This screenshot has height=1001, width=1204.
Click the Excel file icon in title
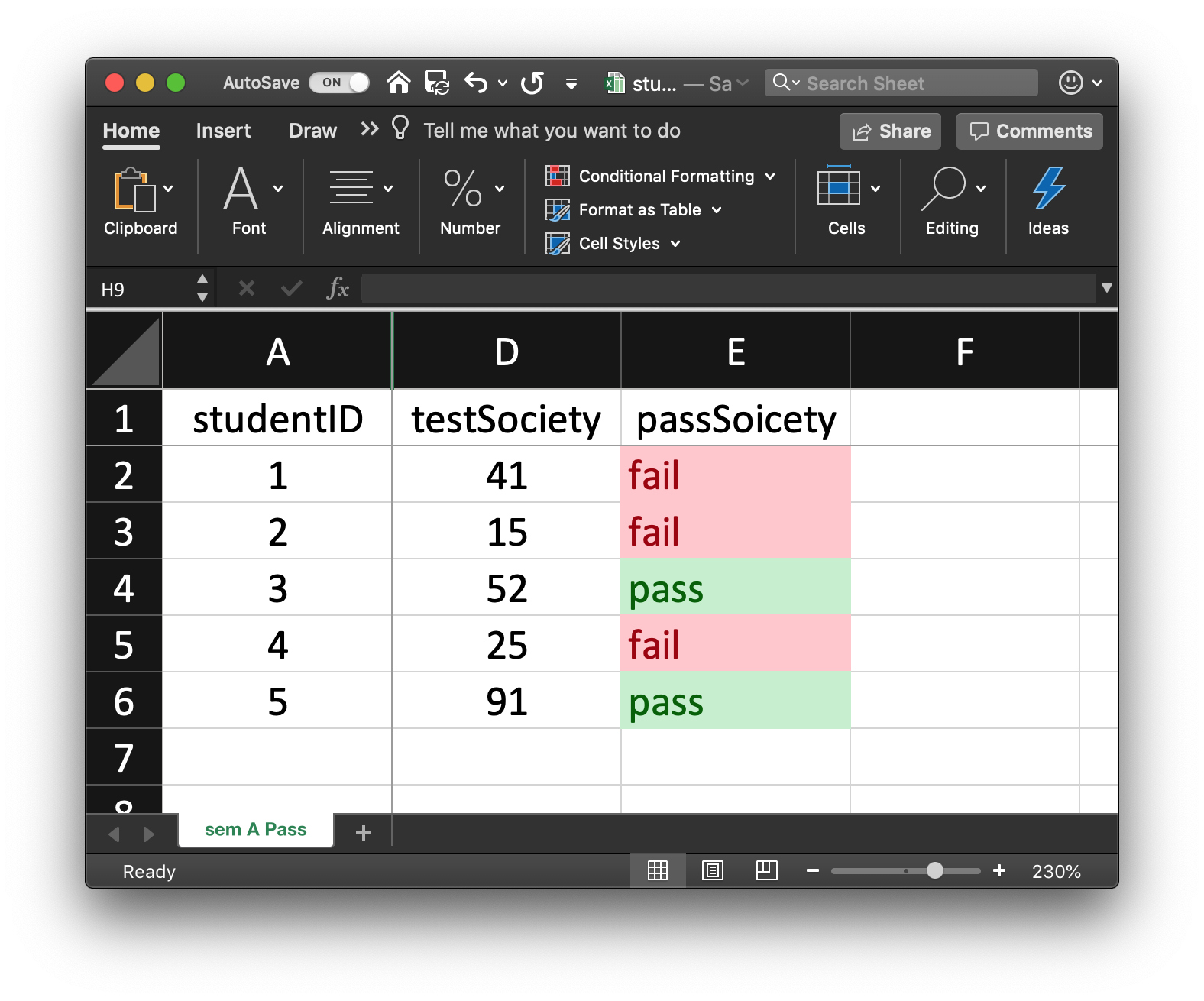coord(615,83)
